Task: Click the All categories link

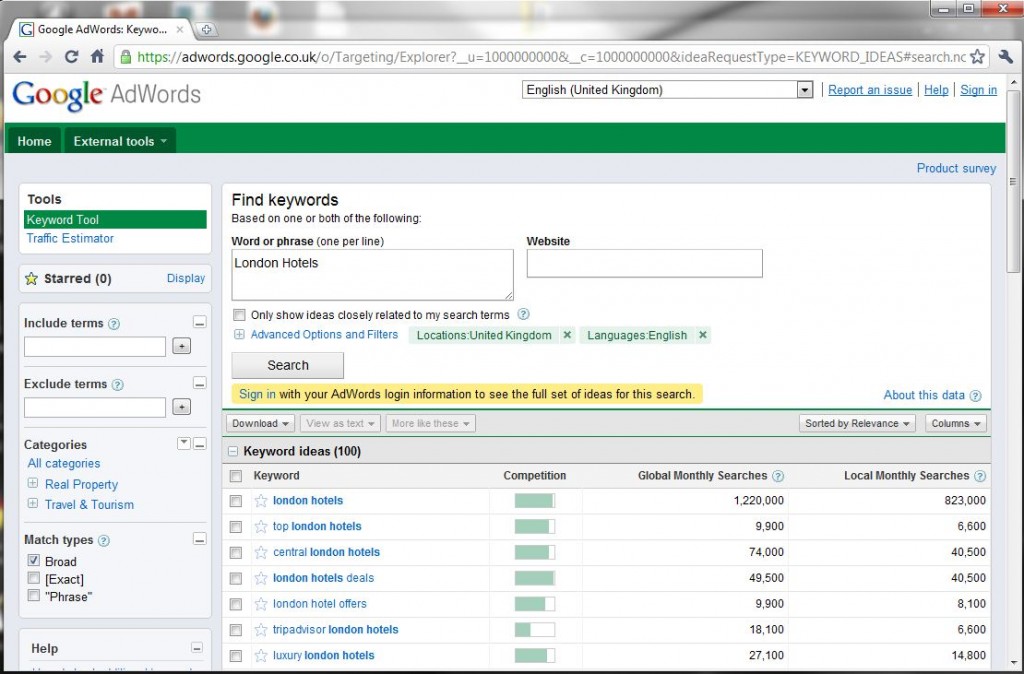Action: point(64,464)
